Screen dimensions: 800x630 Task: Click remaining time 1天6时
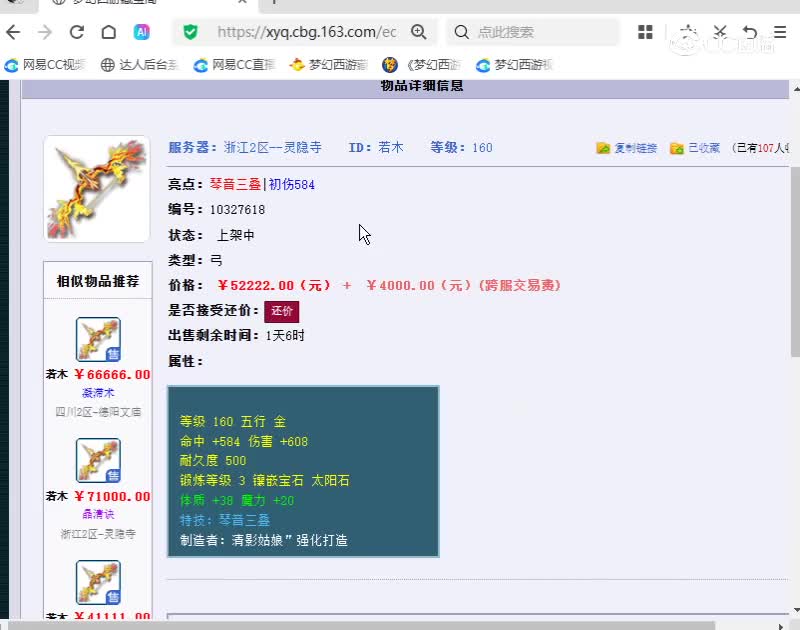click(285, 336)
